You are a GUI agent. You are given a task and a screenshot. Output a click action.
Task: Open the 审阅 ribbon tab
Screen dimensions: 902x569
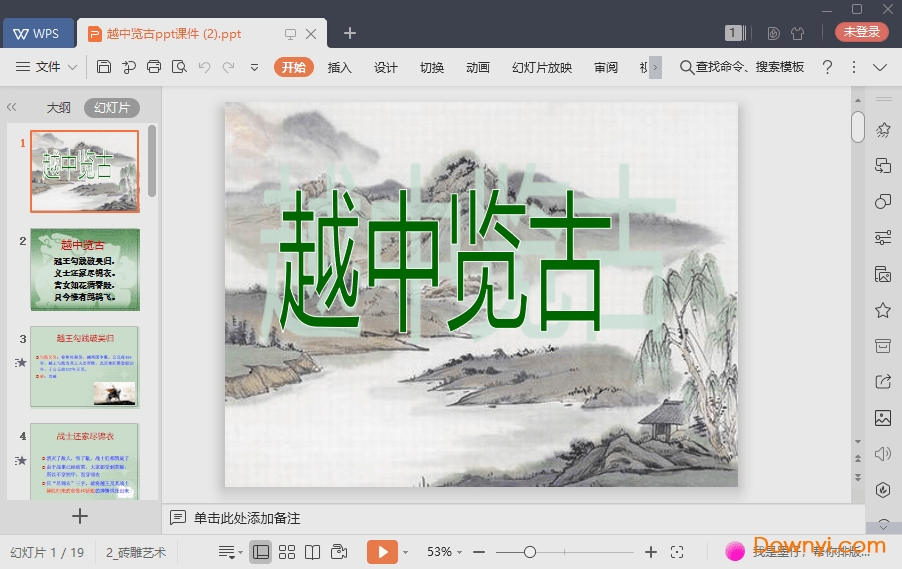[606, 67]
